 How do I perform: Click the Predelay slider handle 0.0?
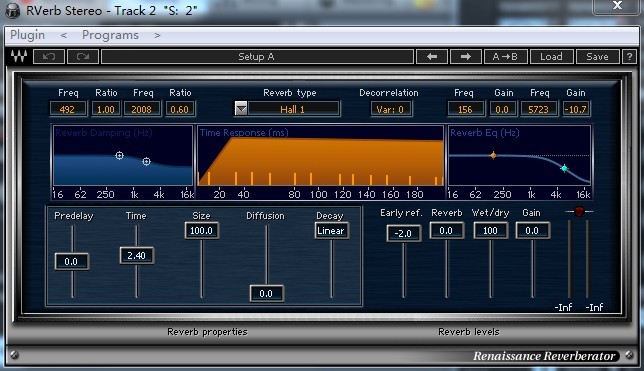pos(71,261)
